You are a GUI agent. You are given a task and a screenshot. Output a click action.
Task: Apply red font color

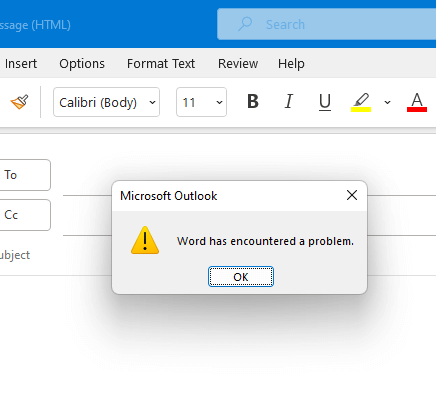tap(417, 102)
